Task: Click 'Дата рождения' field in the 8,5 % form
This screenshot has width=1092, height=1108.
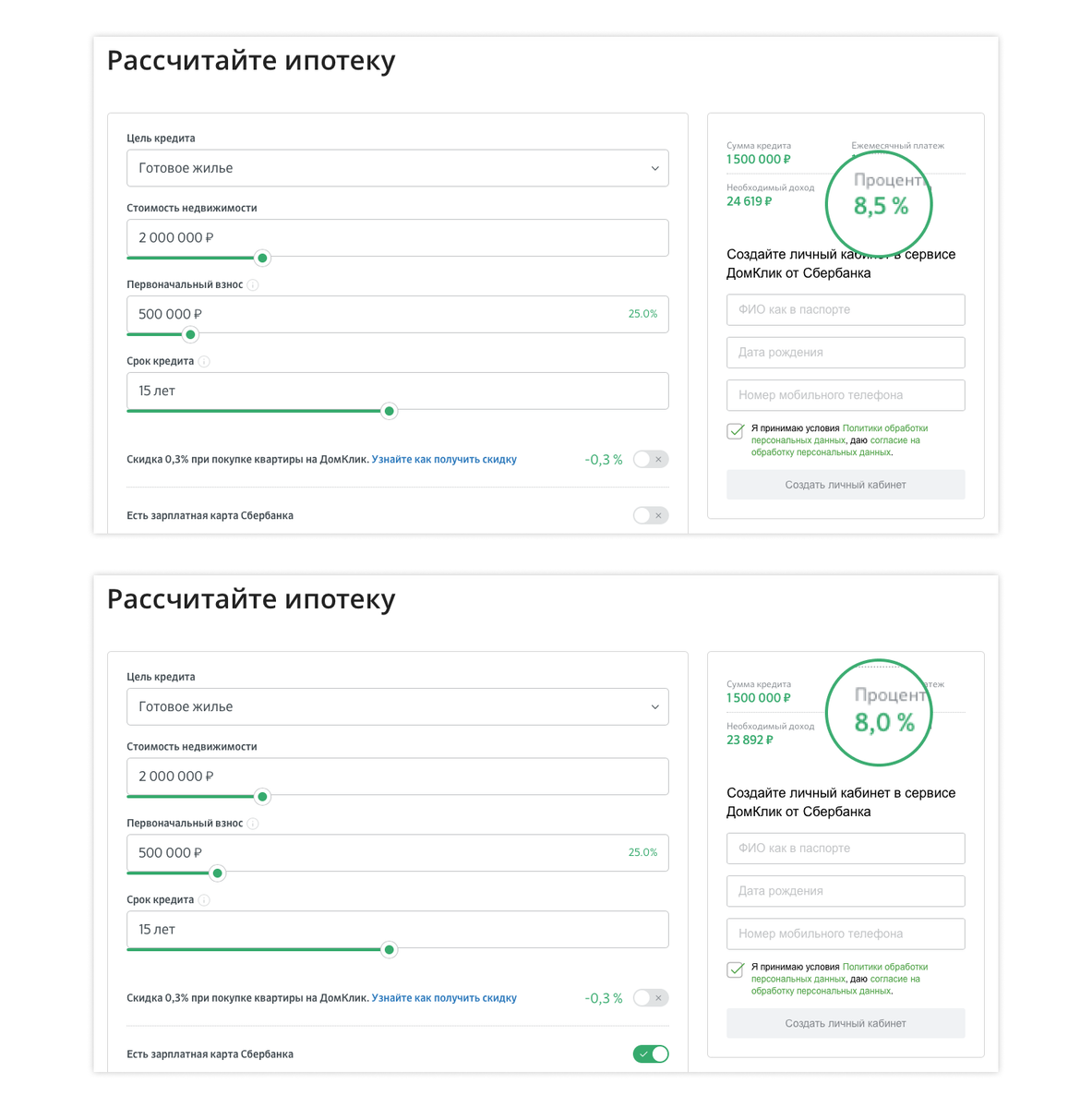Action: point(846,352)
